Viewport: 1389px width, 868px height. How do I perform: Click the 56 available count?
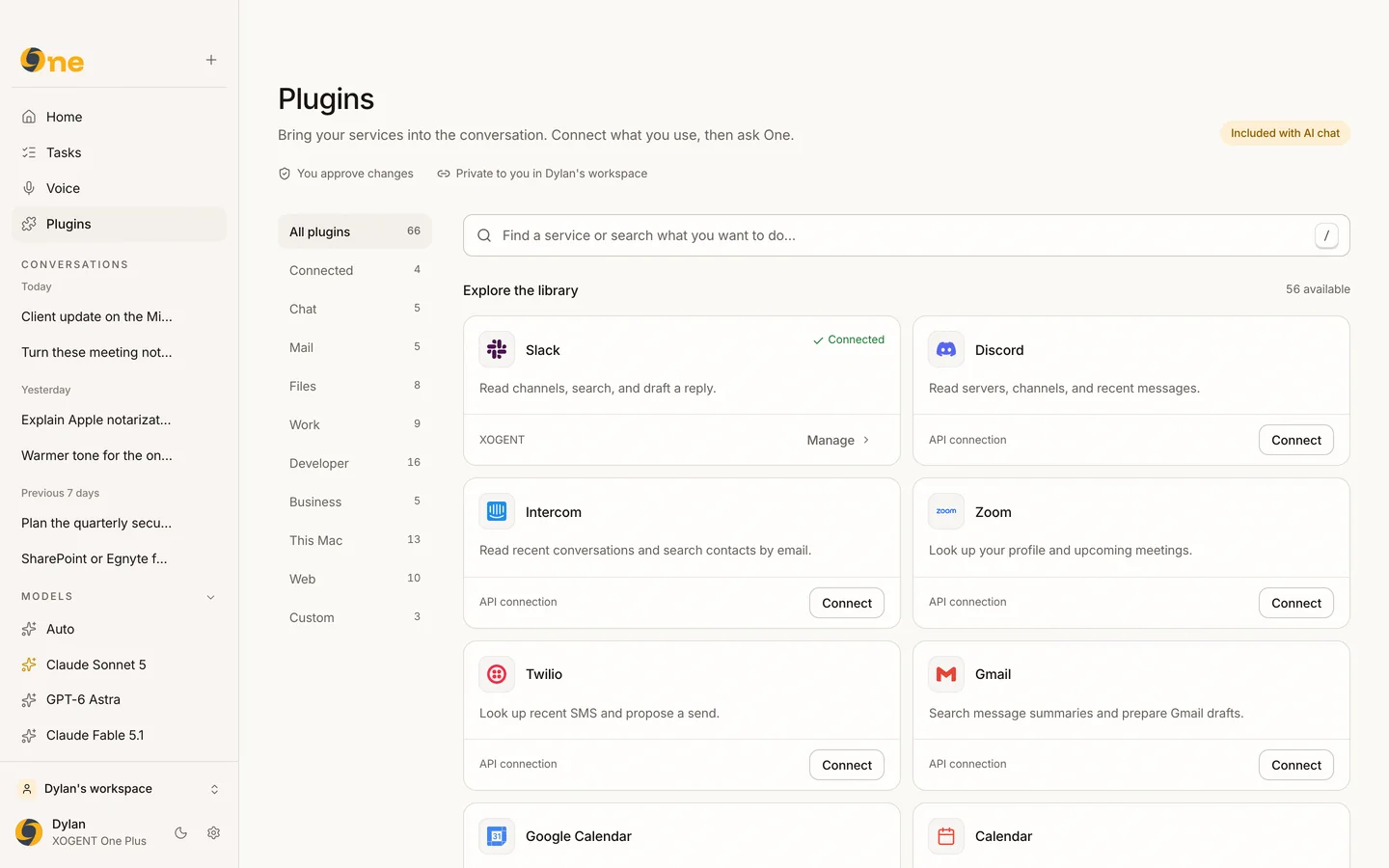click(1318, 289)
